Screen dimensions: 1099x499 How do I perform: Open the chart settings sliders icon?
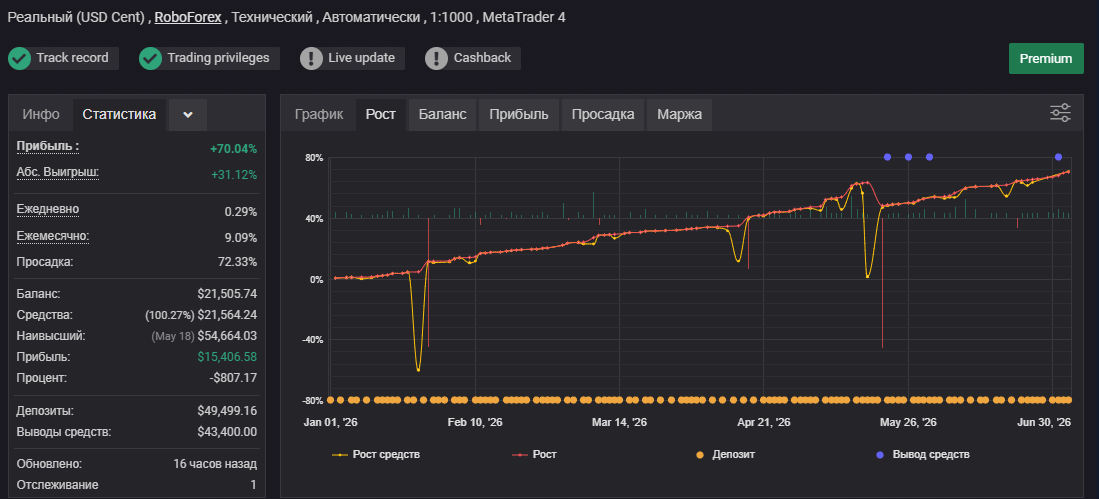[1060, 113]
